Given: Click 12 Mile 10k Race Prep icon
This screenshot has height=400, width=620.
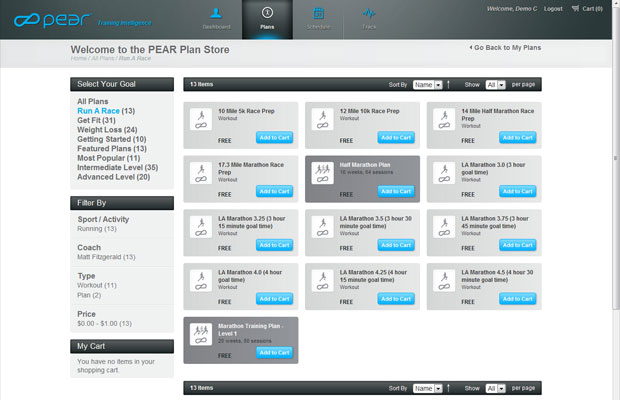Looking at the screenshot, I should (x=322, y=119).
